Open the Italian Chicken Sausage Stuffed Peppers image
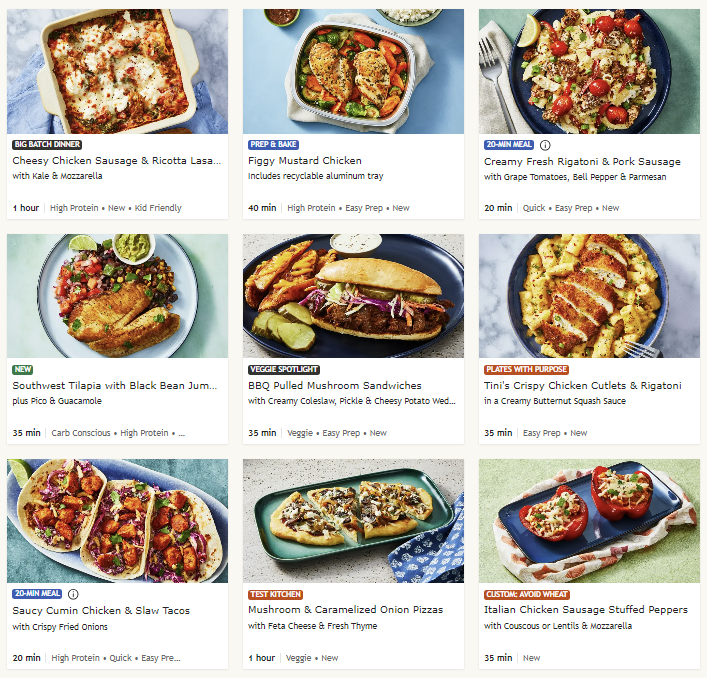Screen dimensions: 707x678 [x=589, y=521]
